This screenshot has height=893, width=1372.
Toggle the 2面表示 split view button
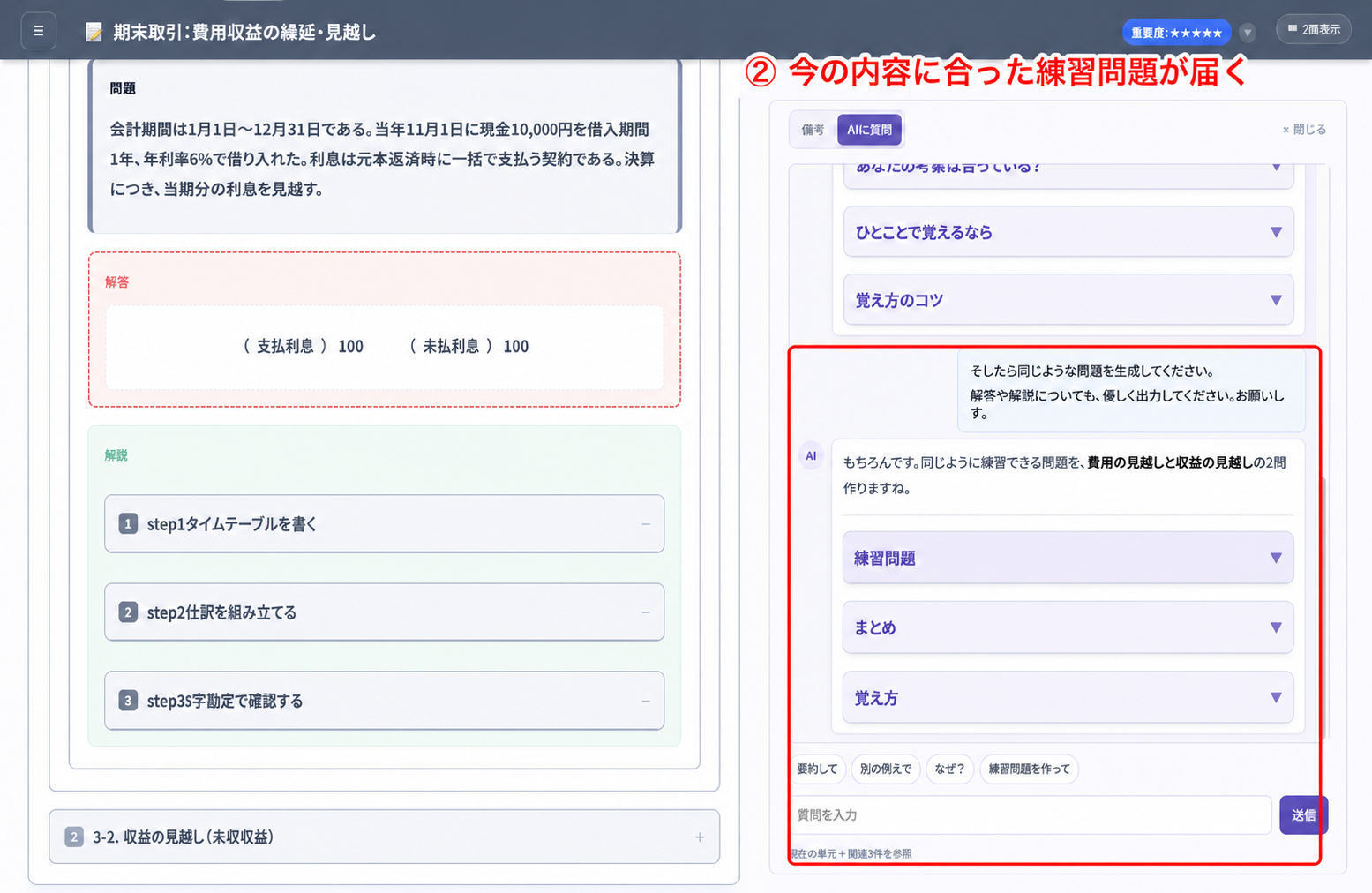pos(1314,29)
